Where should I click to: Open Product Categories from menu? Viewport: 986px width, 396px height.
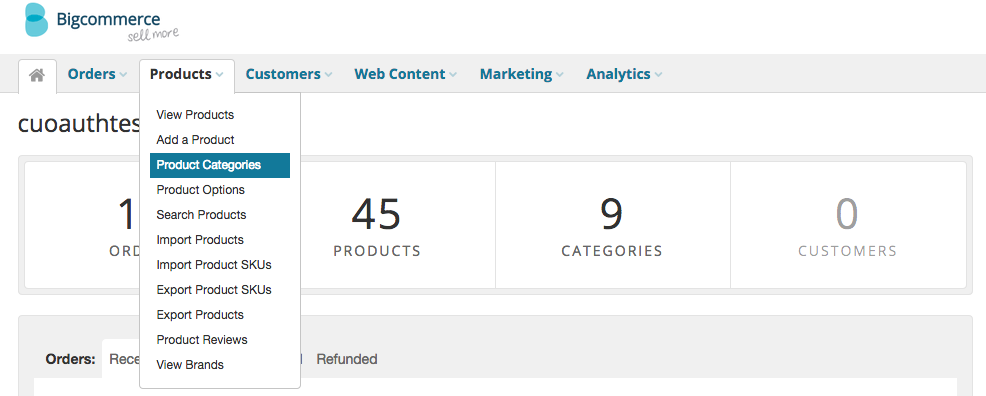click(219, 165)
